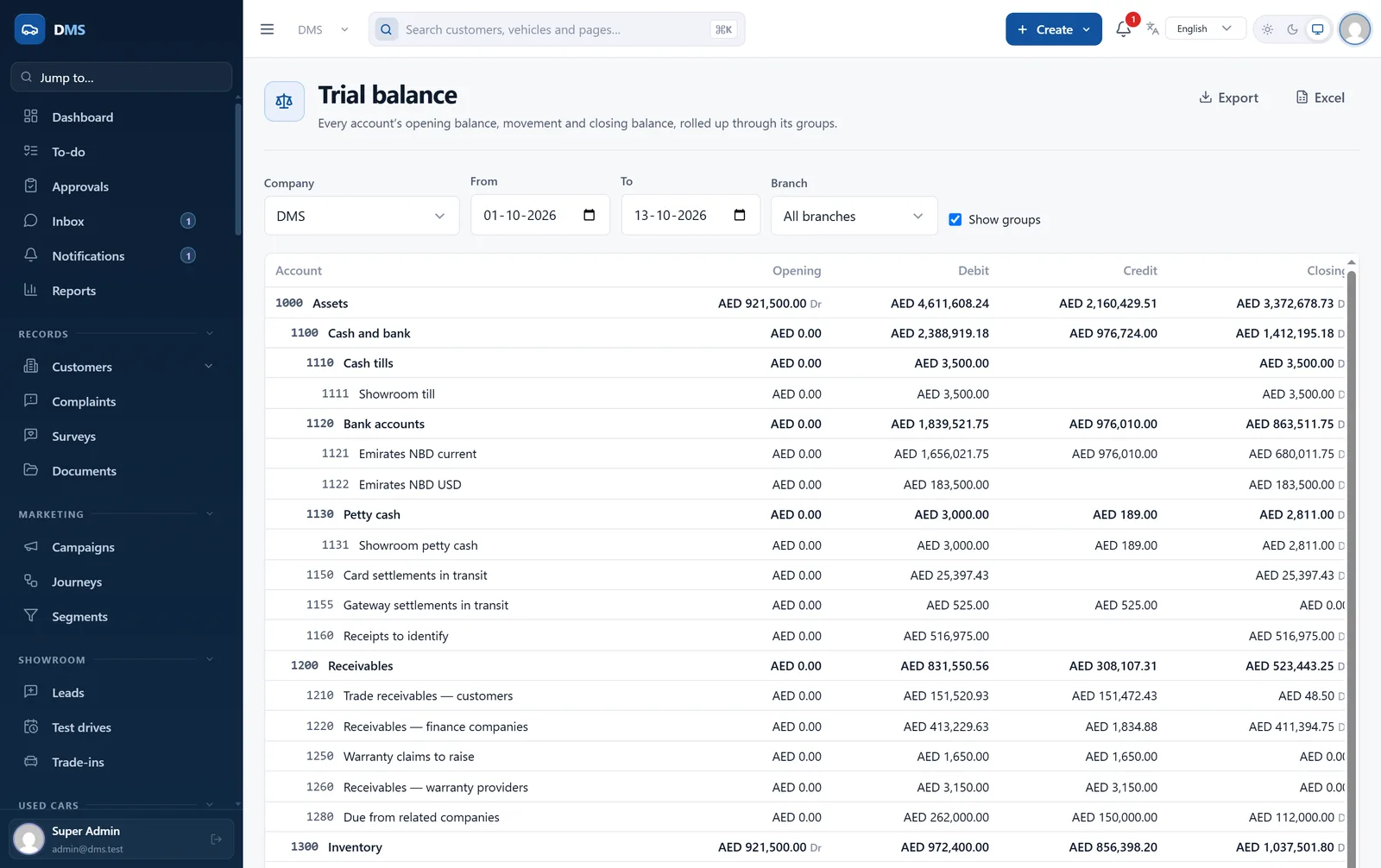Screen dimensions: 1381x868
Task: Select system theme monitor icon
Action: 1317,29
